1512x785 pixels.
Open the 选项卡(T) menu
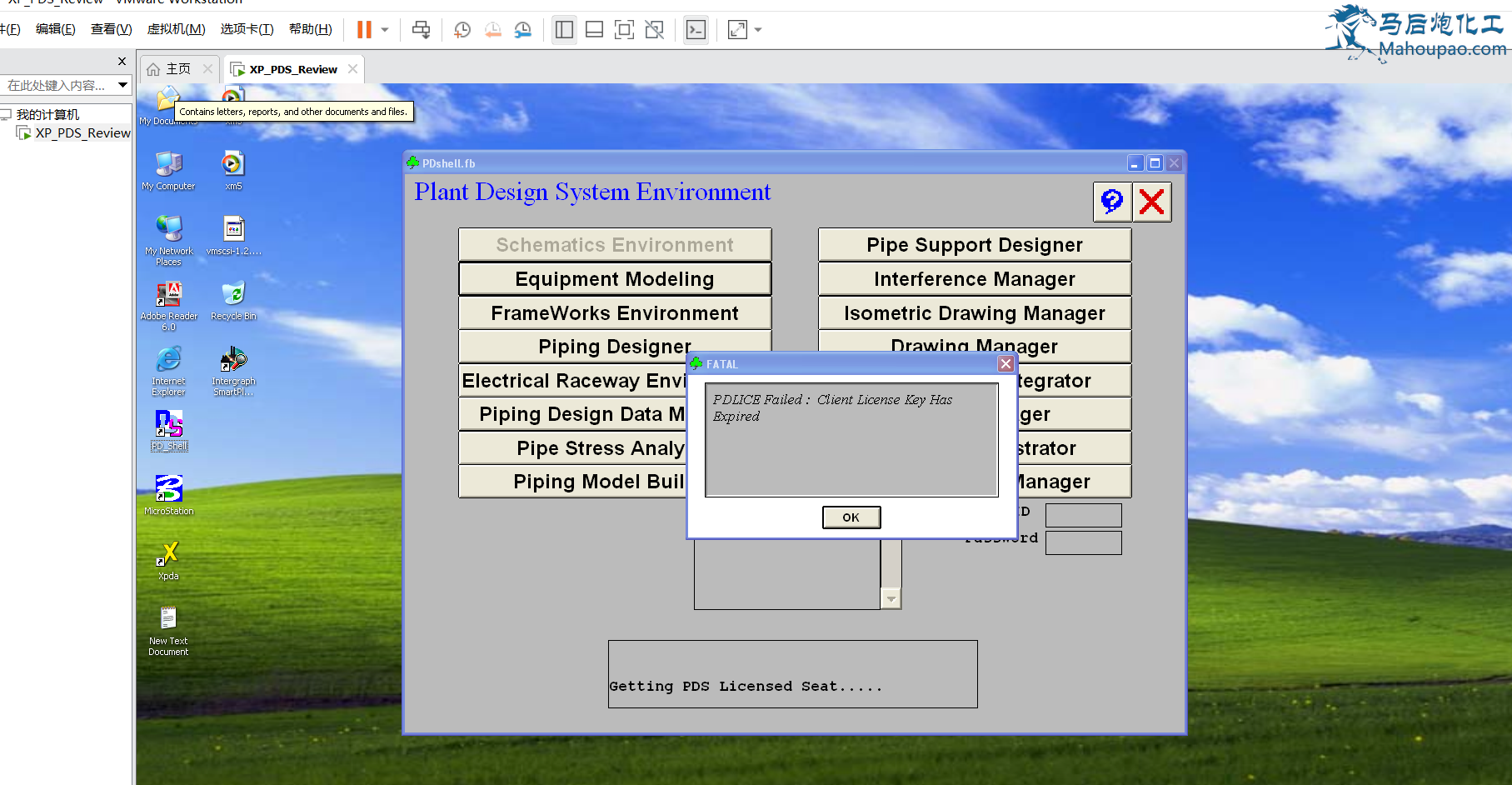[247, 29]
